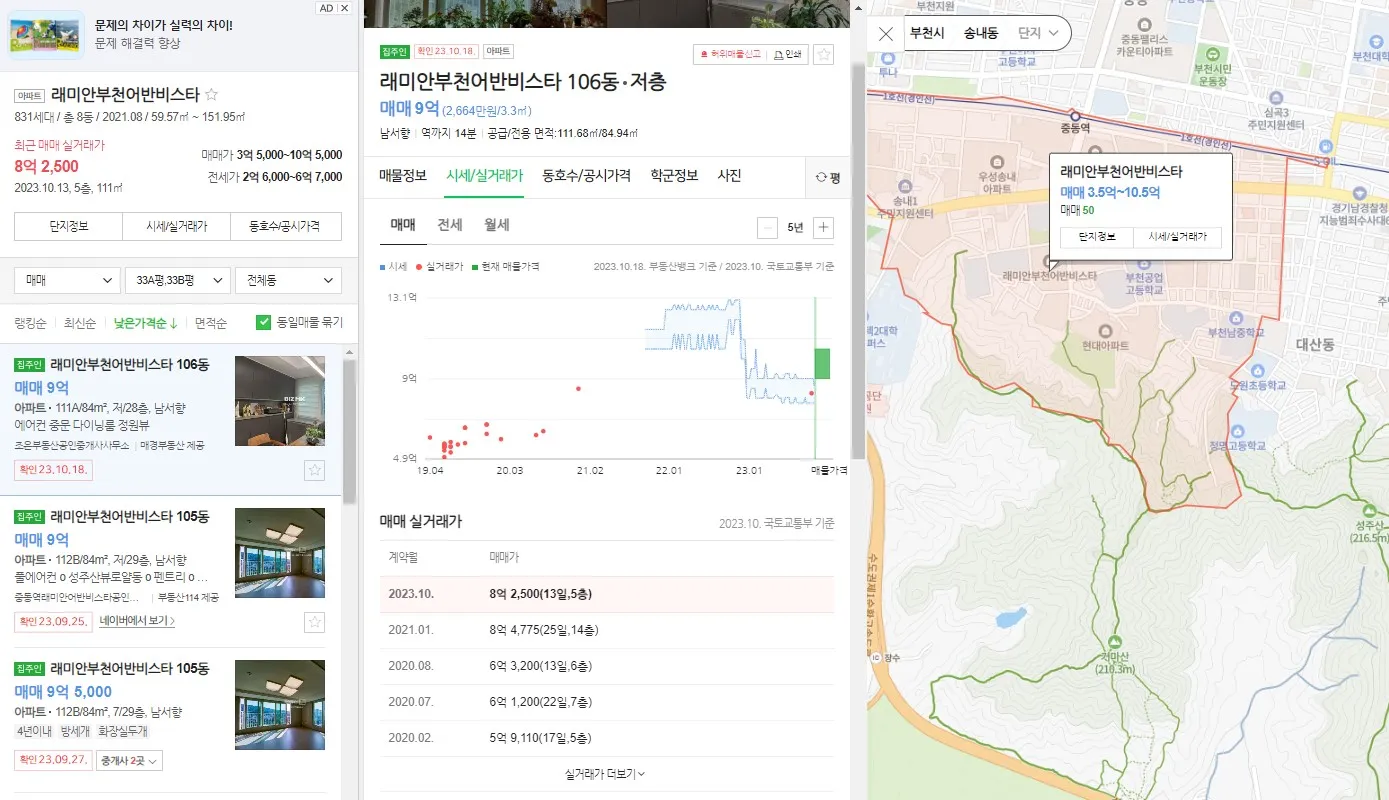1389x800 pixels.
Task: Click 부천남중학교 map marker
Action: [x=1237, y=324]
